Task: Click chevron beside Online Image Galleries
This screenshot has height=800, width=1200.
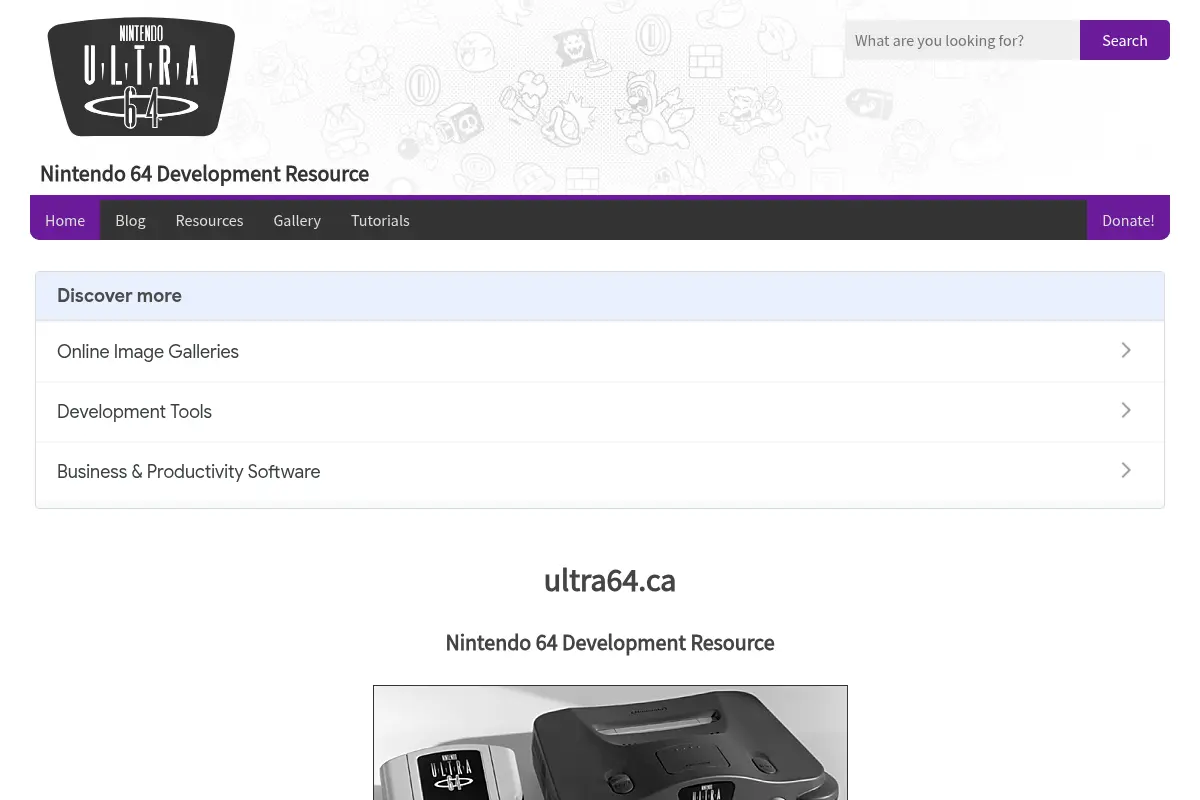Action: (x=1126, y=350)
